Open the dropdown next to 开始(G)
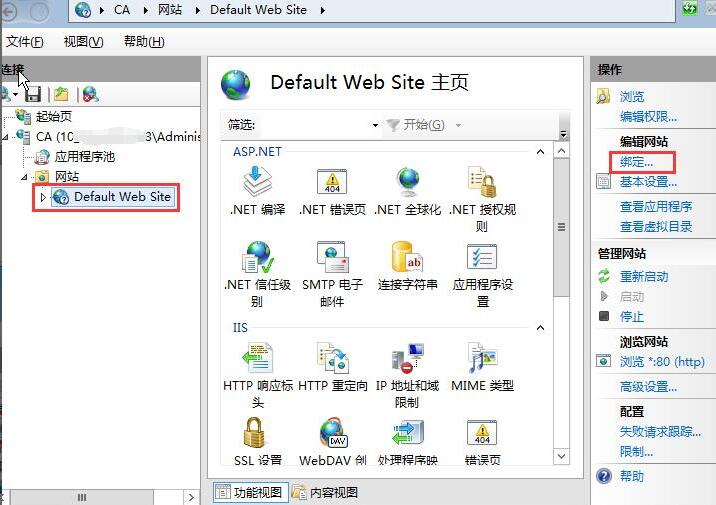Screen dimensions: 716x505 click(x=458, y=125)
